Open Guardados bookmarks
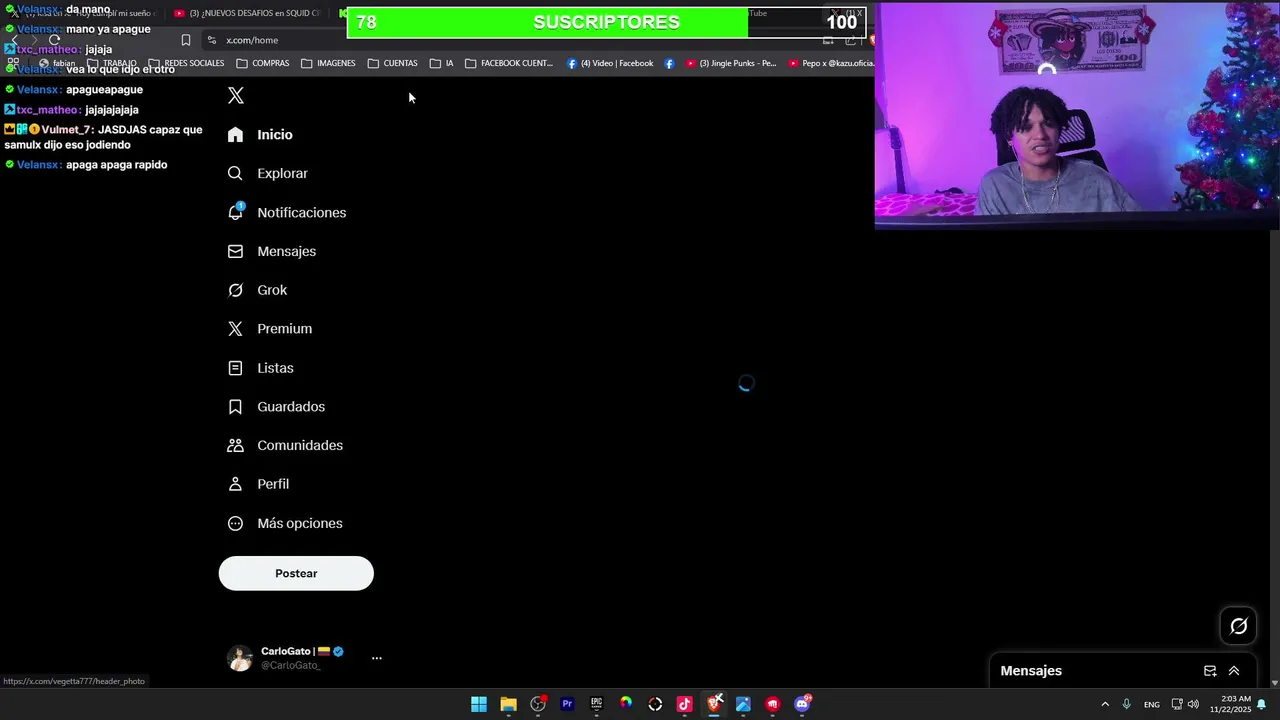Viewport: 1280px width, 720px height. (x=276, y=407)
